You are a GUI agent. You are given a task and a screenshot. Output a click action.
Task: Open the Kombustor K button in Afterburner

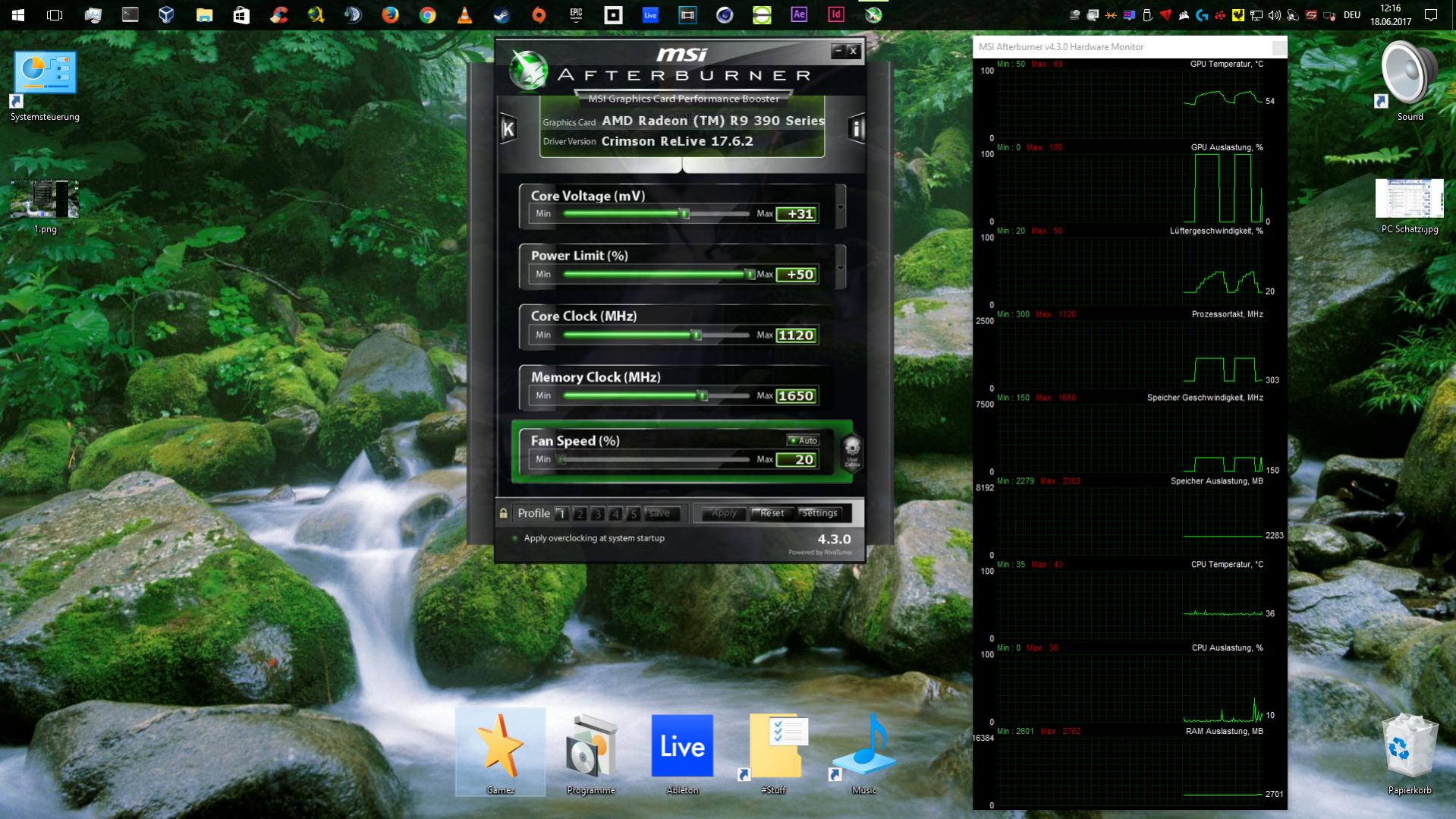tap(508, 129)
